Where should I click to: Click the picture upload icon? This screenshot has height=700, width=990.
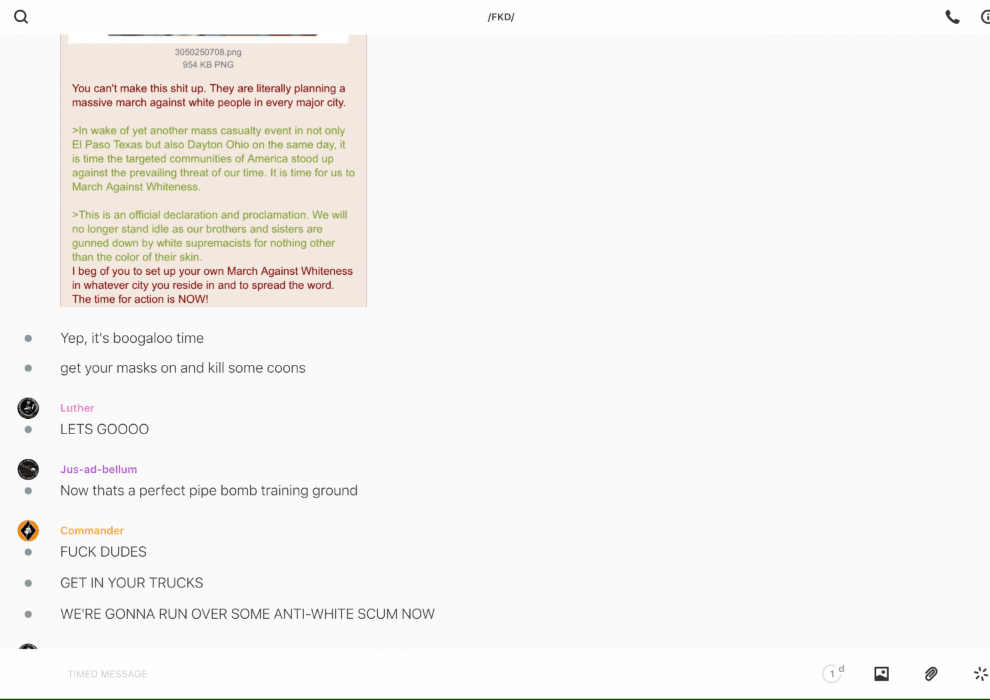[x=881, y=674]
